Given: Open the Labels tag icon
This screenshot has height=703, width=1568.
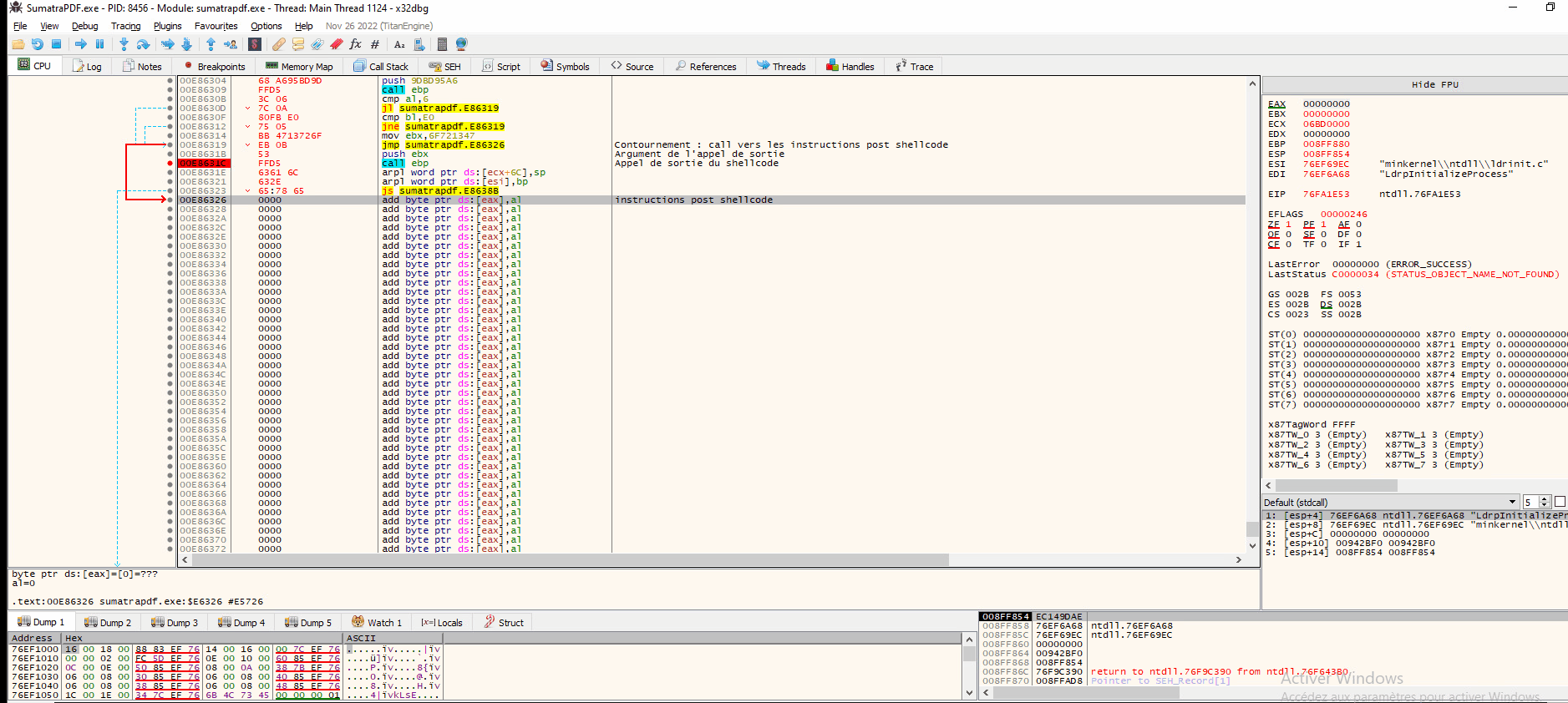Looking at the screenshot, I should (317, 44).
